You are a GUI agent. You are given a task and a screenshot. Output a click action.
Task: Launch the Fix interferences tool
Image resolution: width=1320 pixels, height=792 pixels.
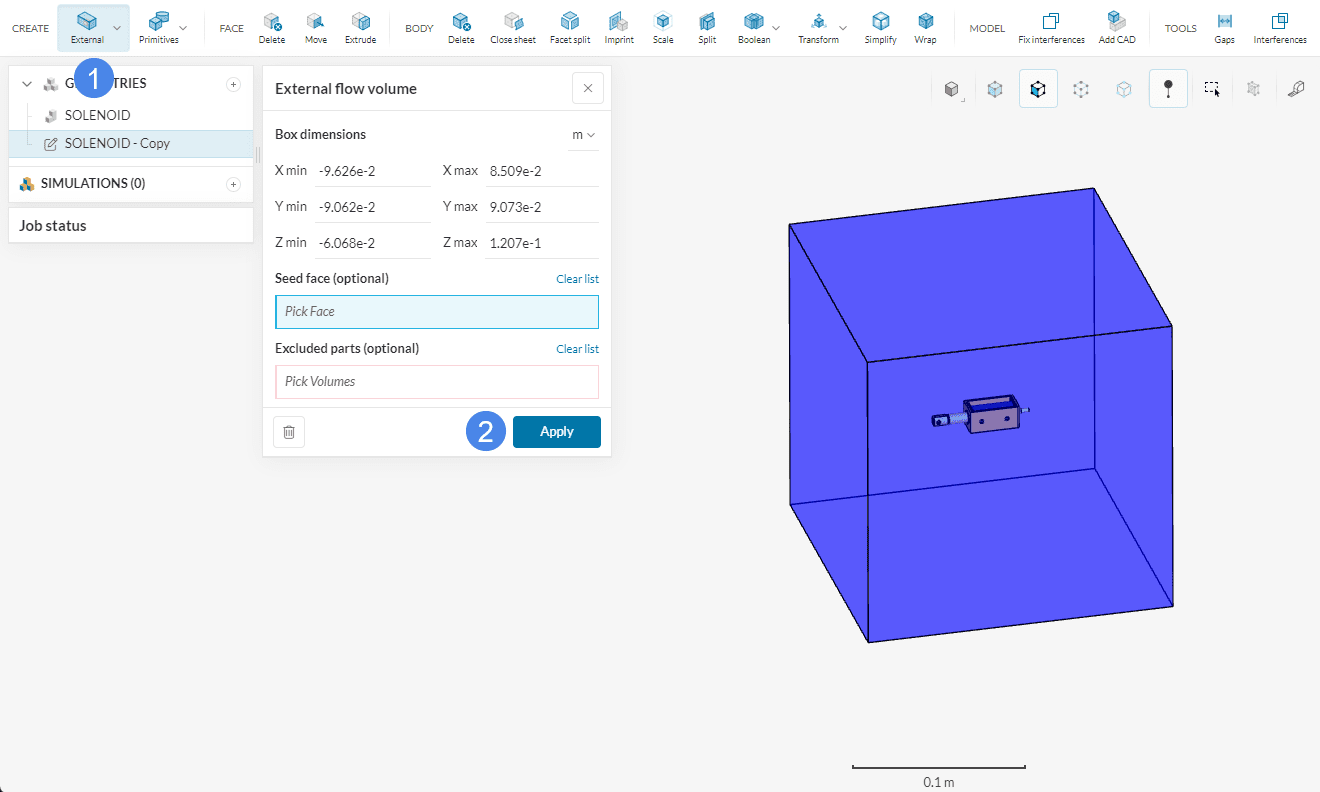click(x=1051, y=27)
